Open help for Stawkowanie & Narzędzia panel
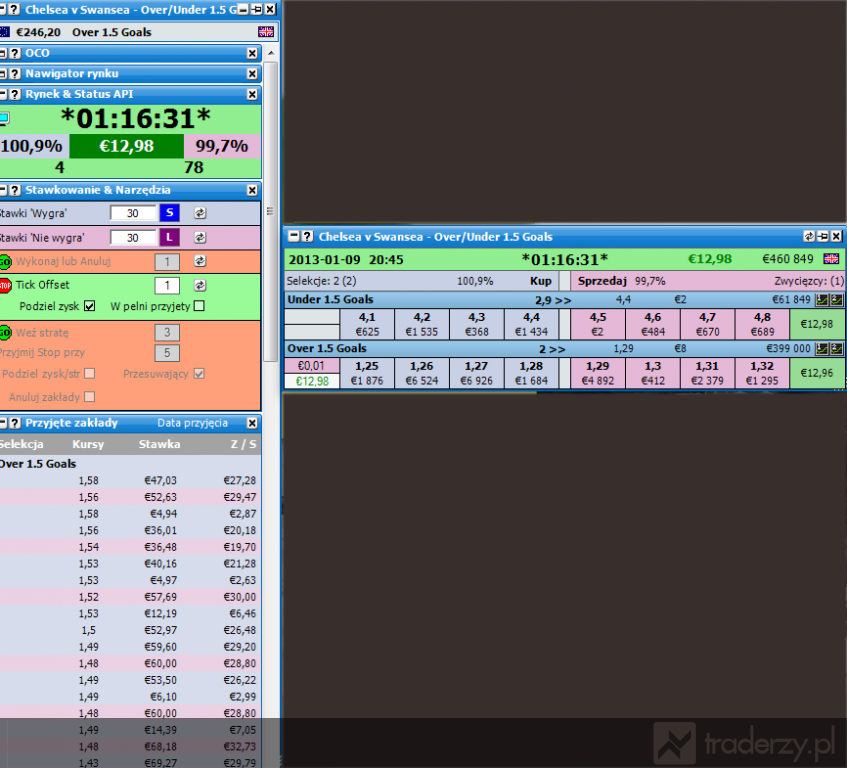 pos(15,190)
